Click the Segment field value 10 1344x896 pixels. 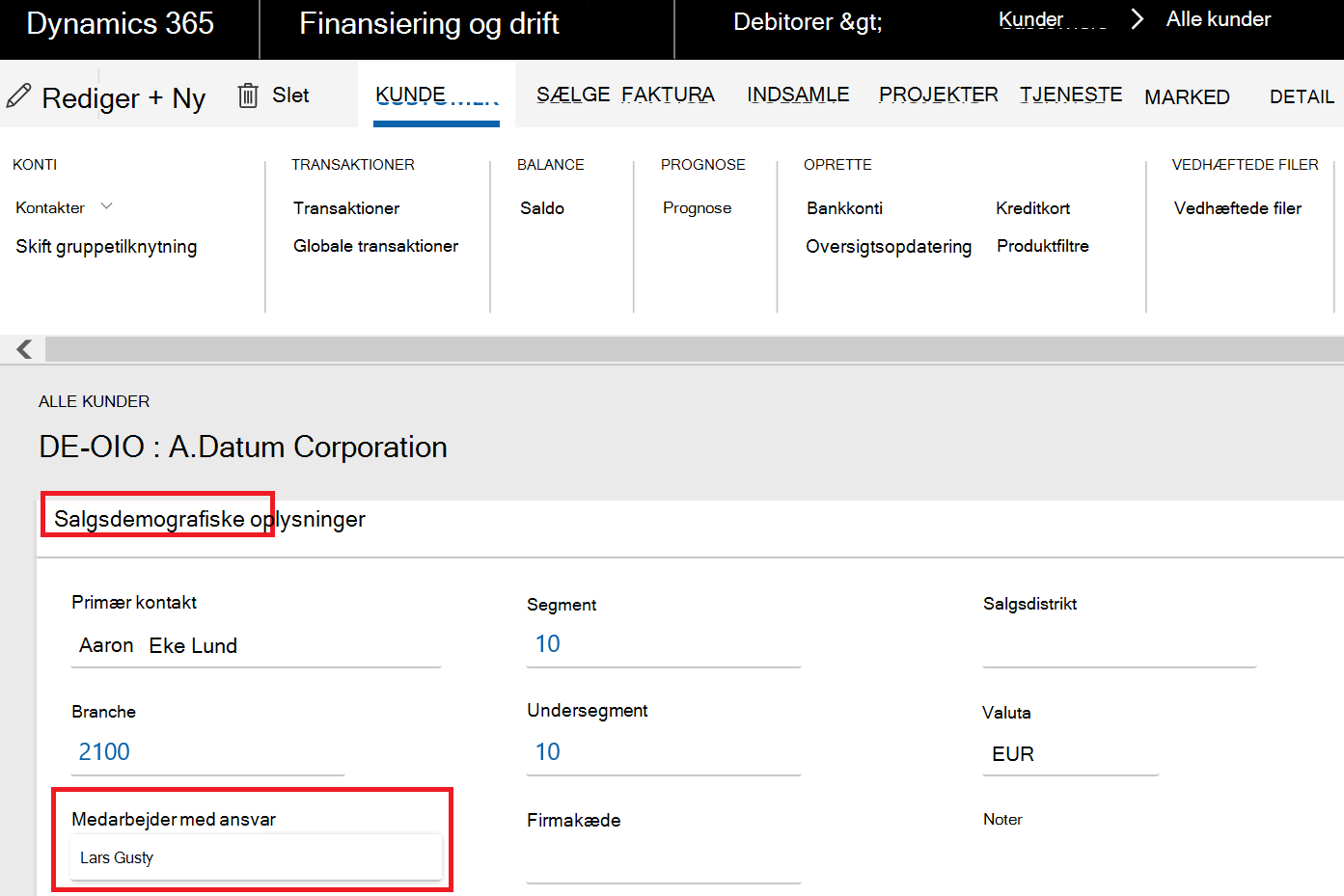548,644
